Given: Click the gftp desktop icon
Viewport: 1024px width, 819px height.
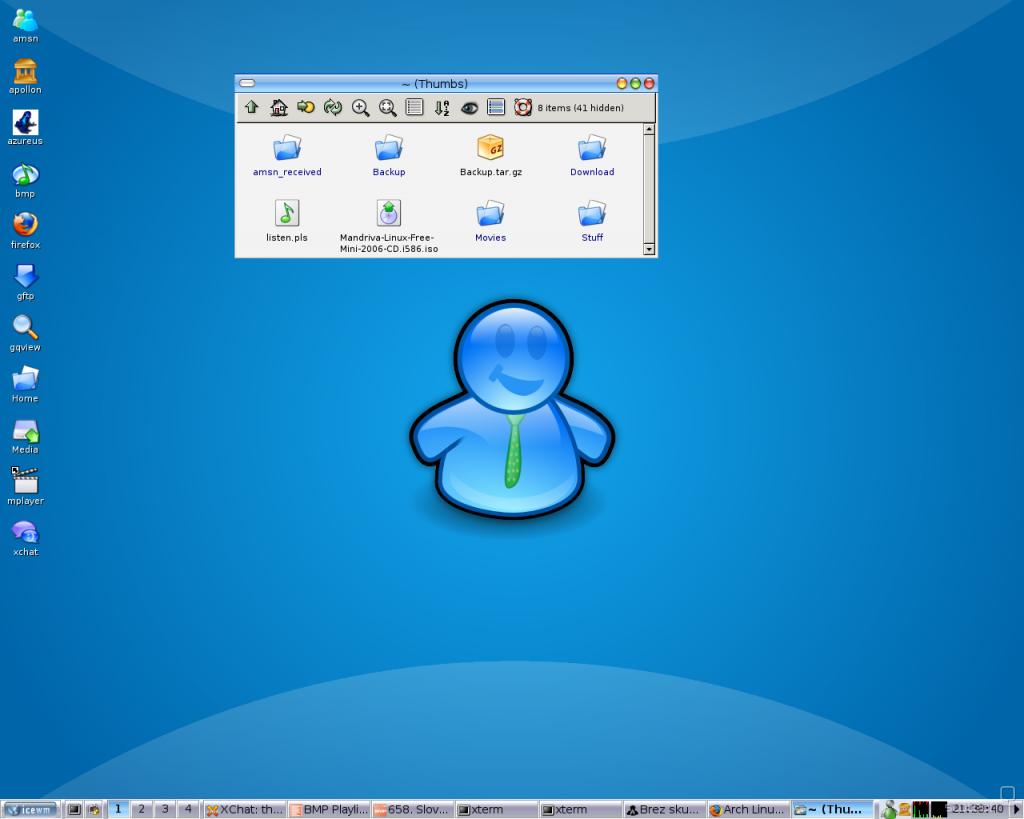Looking at the screenshot, I should [x=25, y=282].
